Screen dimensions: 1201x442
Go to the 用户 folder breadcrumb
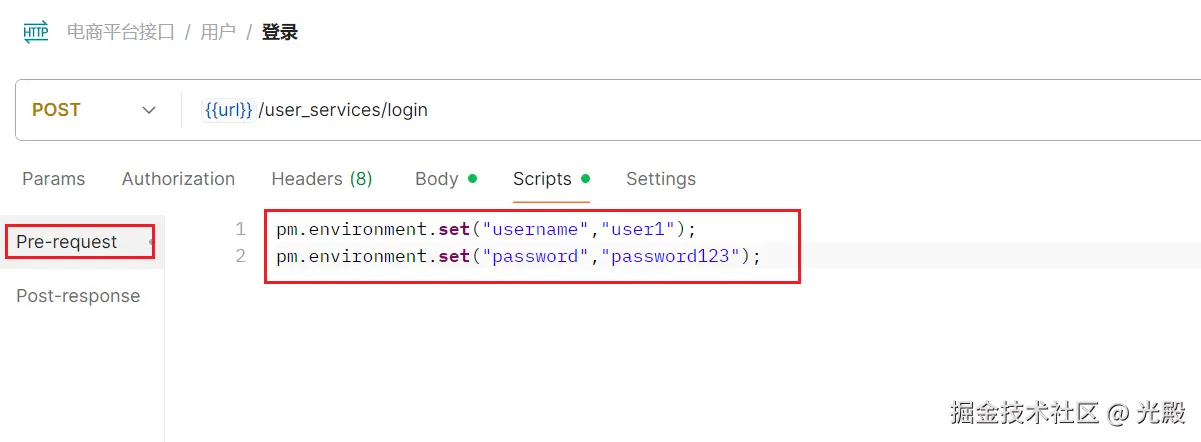click(218, 32)
